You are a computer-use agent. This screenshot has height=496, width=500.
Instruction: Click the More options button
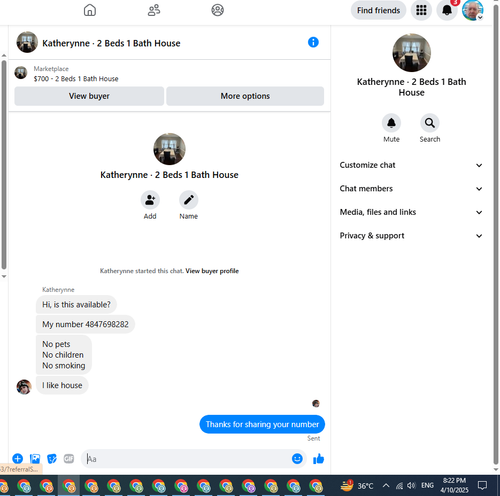coord(245,96)
